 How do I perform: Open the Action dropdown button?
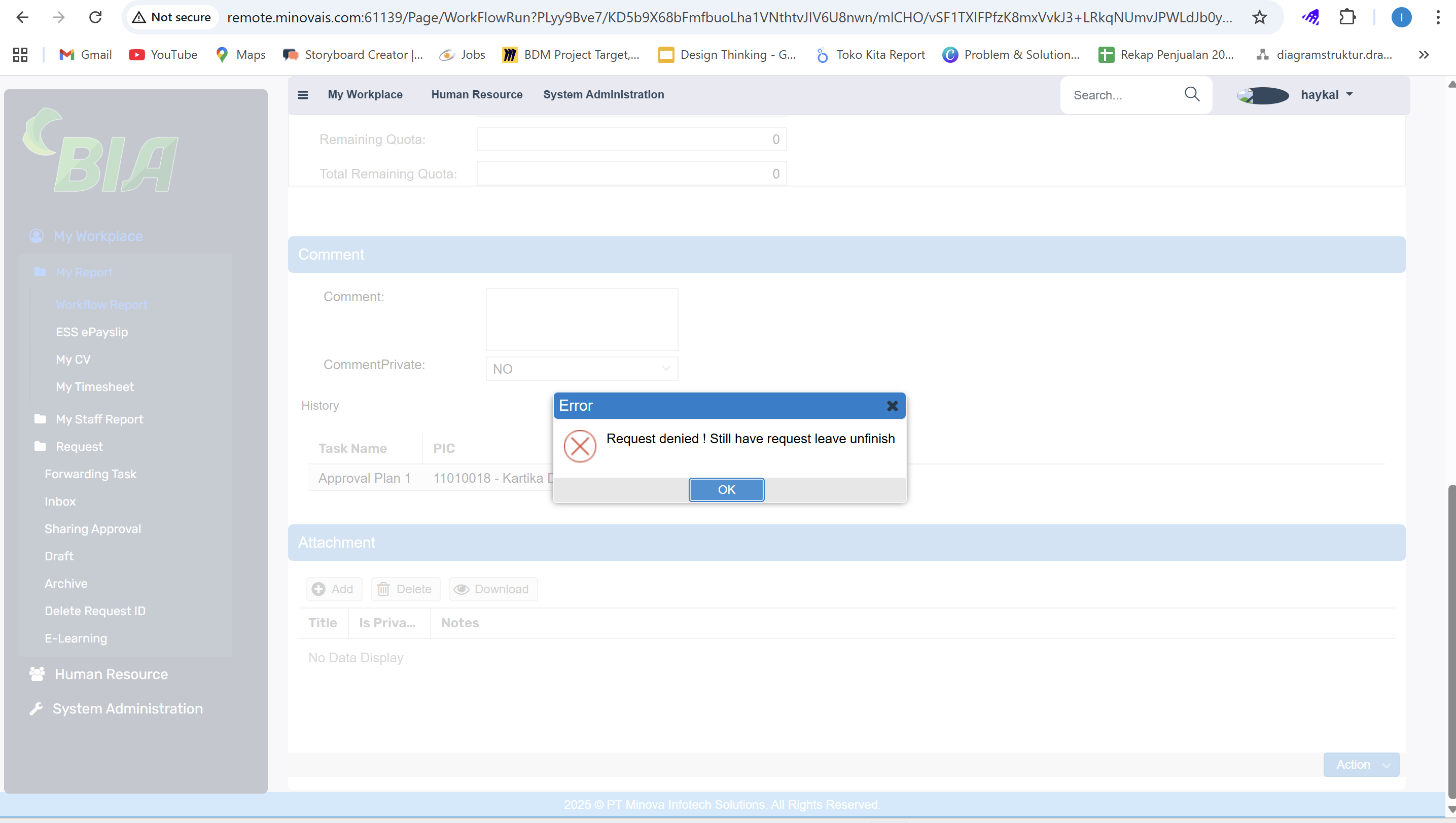pos(1361,764)
